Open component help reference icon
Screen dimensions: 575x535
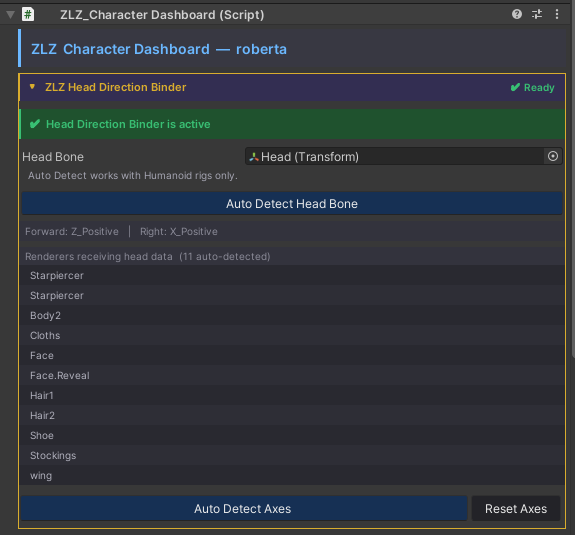[517, 14]
